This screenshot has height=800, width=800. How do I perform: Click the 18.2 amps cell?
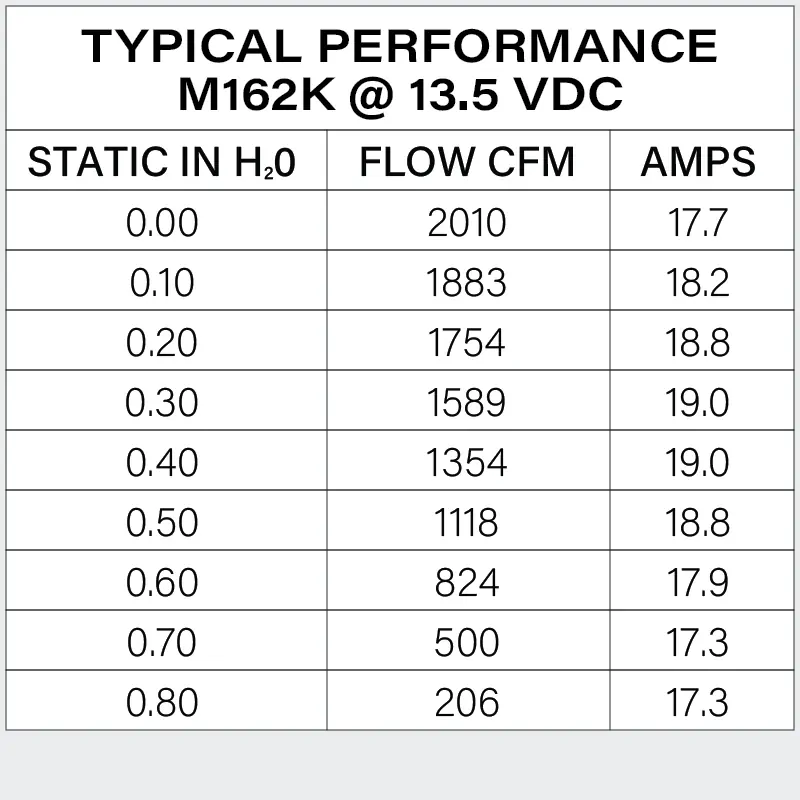698,282
